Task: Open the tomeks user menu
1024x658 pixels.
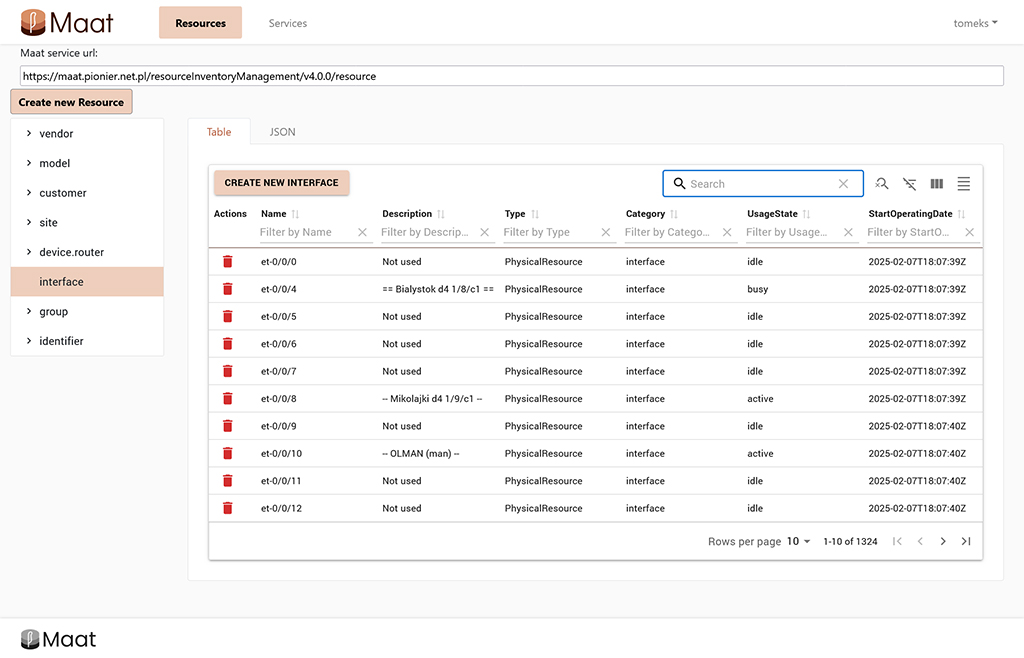Action: (976, 23)
